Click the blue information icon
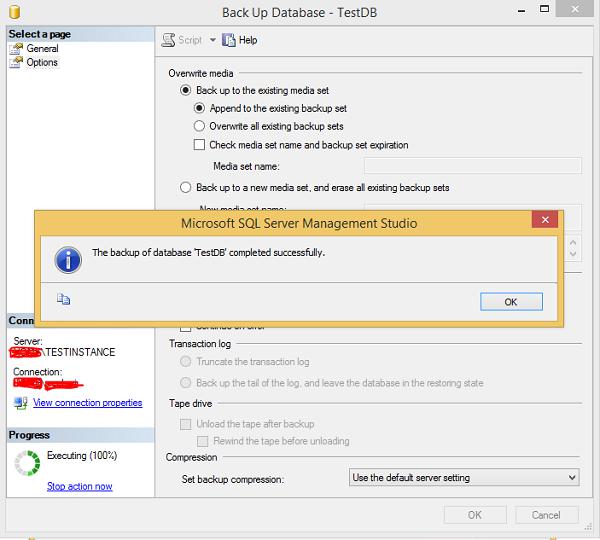 point(67,259)
